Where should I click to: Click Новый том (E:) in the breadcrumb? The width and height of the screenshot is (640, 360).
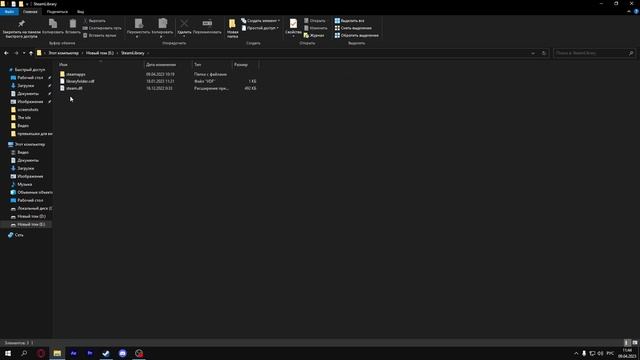coord(100,53)
